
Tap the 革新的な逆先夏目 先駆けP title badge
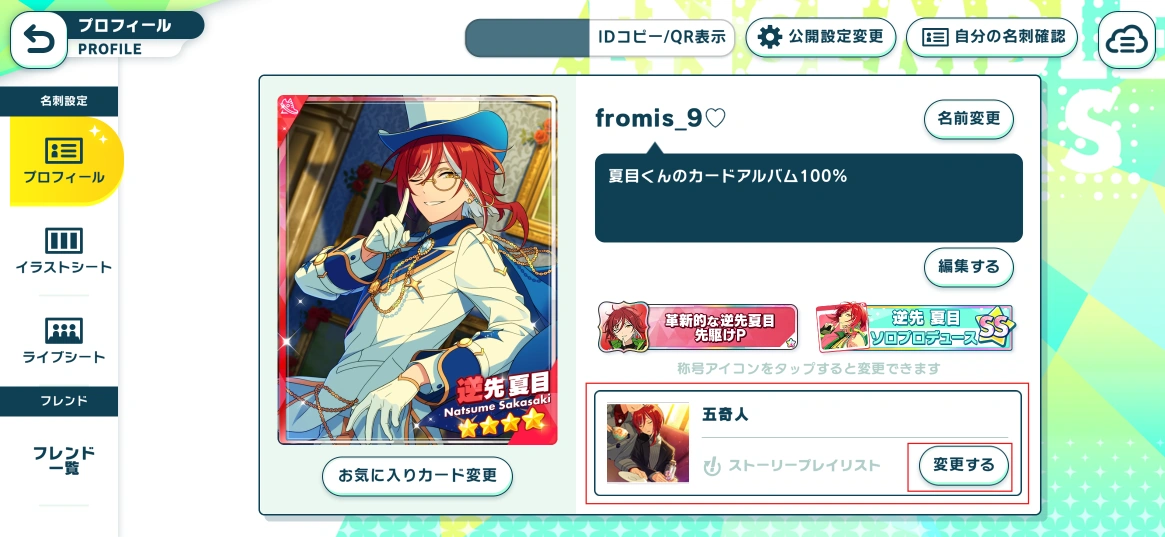pyautogui.click(x=698, y=327)
